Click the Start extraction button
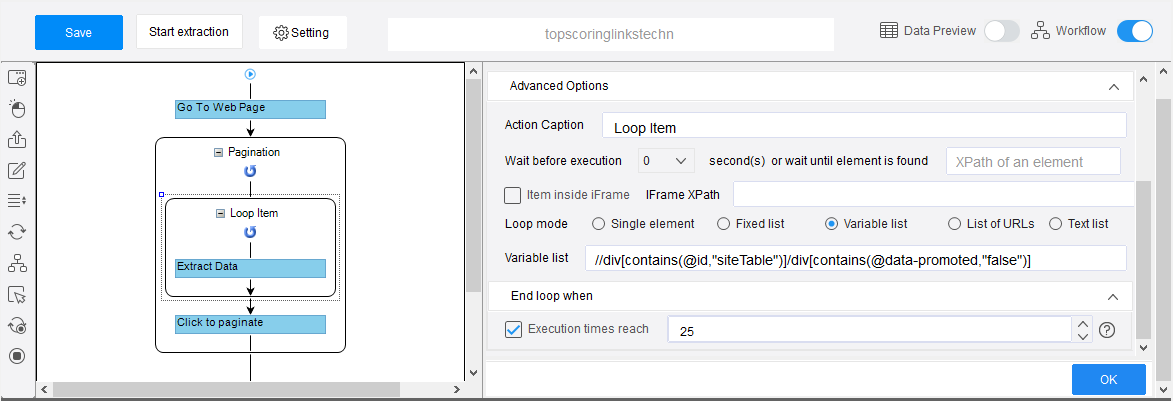Image resolution: width=1173 pixels, height=401 pixels. click(x=189, y=32)
